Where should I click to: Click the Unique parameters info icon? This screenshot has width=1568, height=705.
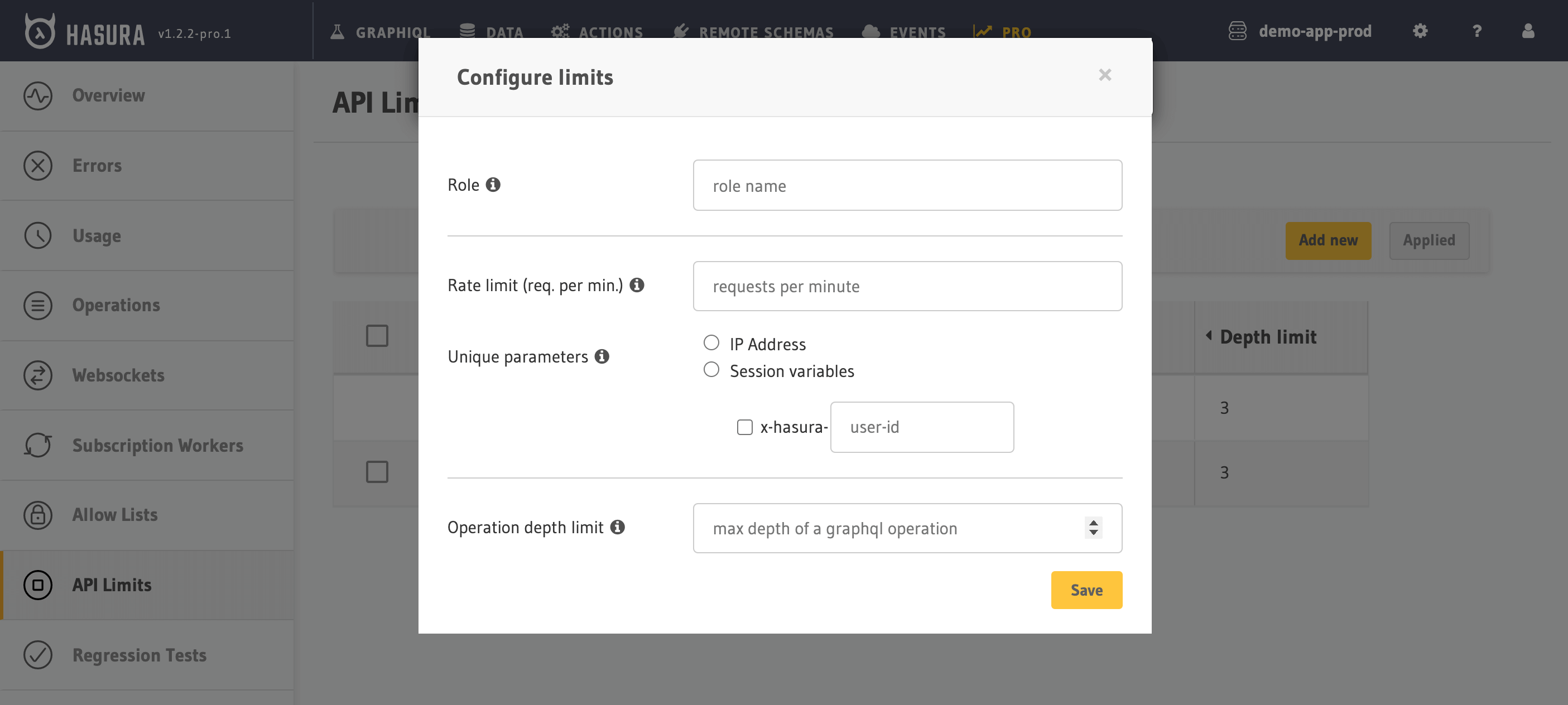(602, 356)
